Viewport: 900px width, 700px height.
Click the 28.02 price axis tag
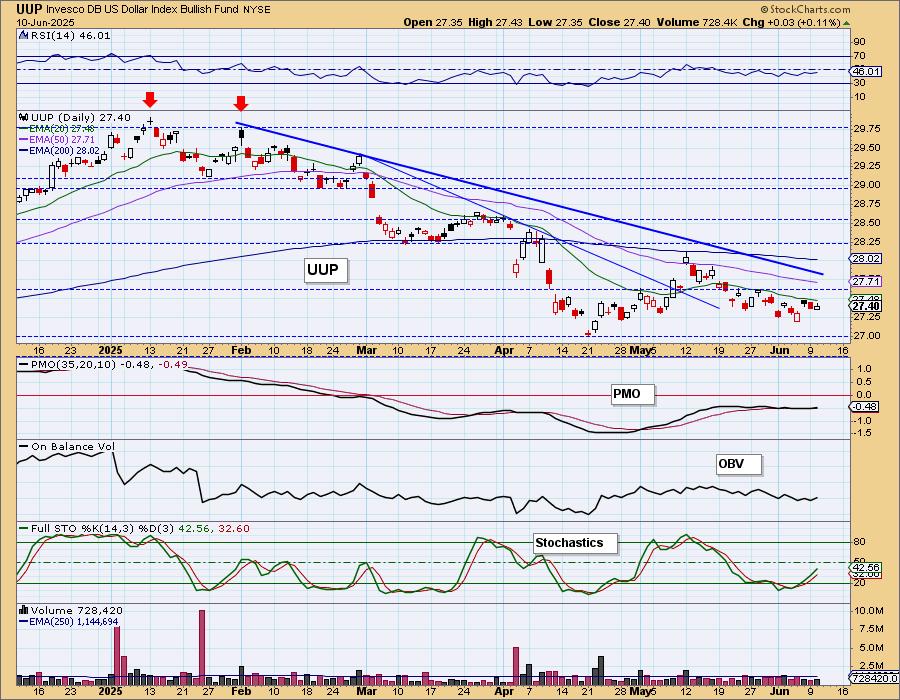[x=866, y=259]
